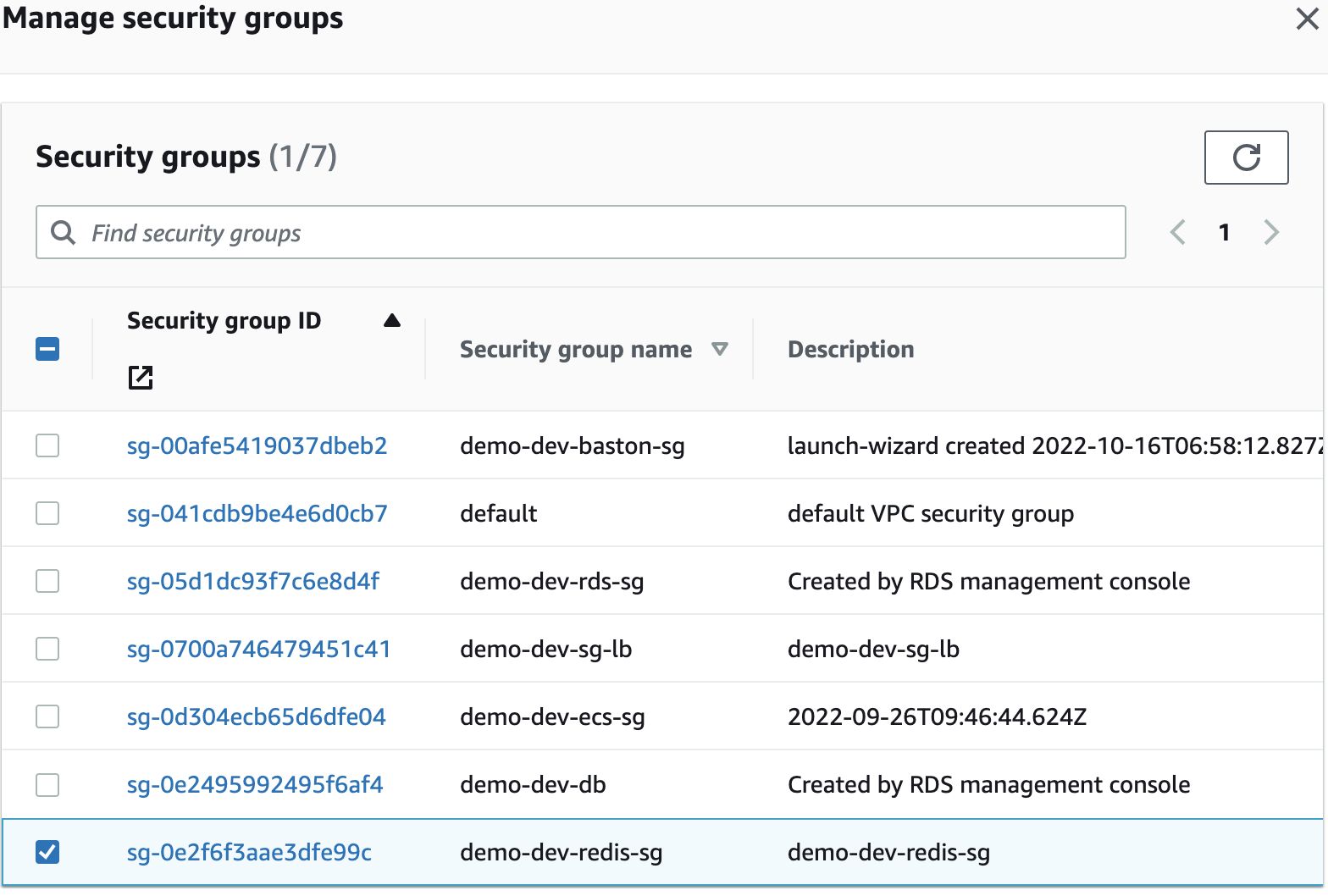Viewport: 1328px width, 896px height.
Task: Open link sg-05d1dc93f7c6e8d4f
Action: point(253,581)
